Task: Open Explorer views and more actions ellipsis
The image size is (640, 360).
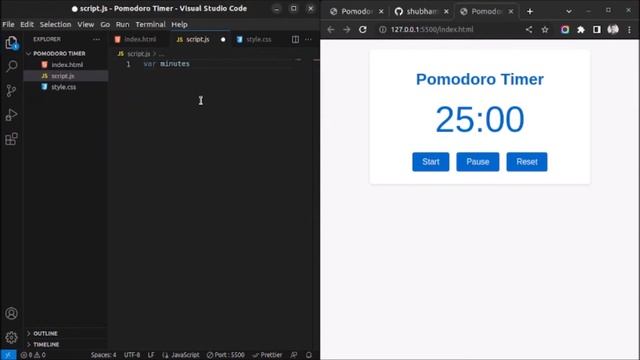Action: coord(96,39)
